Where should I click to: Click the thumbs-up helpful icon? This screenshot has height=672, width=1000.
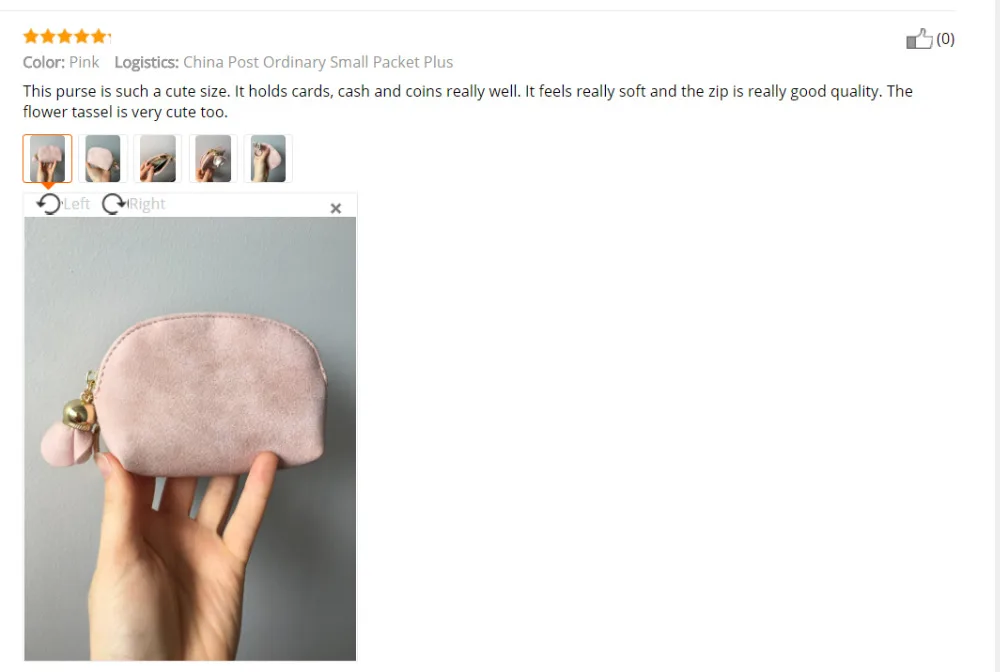click(x=919, y=39)
